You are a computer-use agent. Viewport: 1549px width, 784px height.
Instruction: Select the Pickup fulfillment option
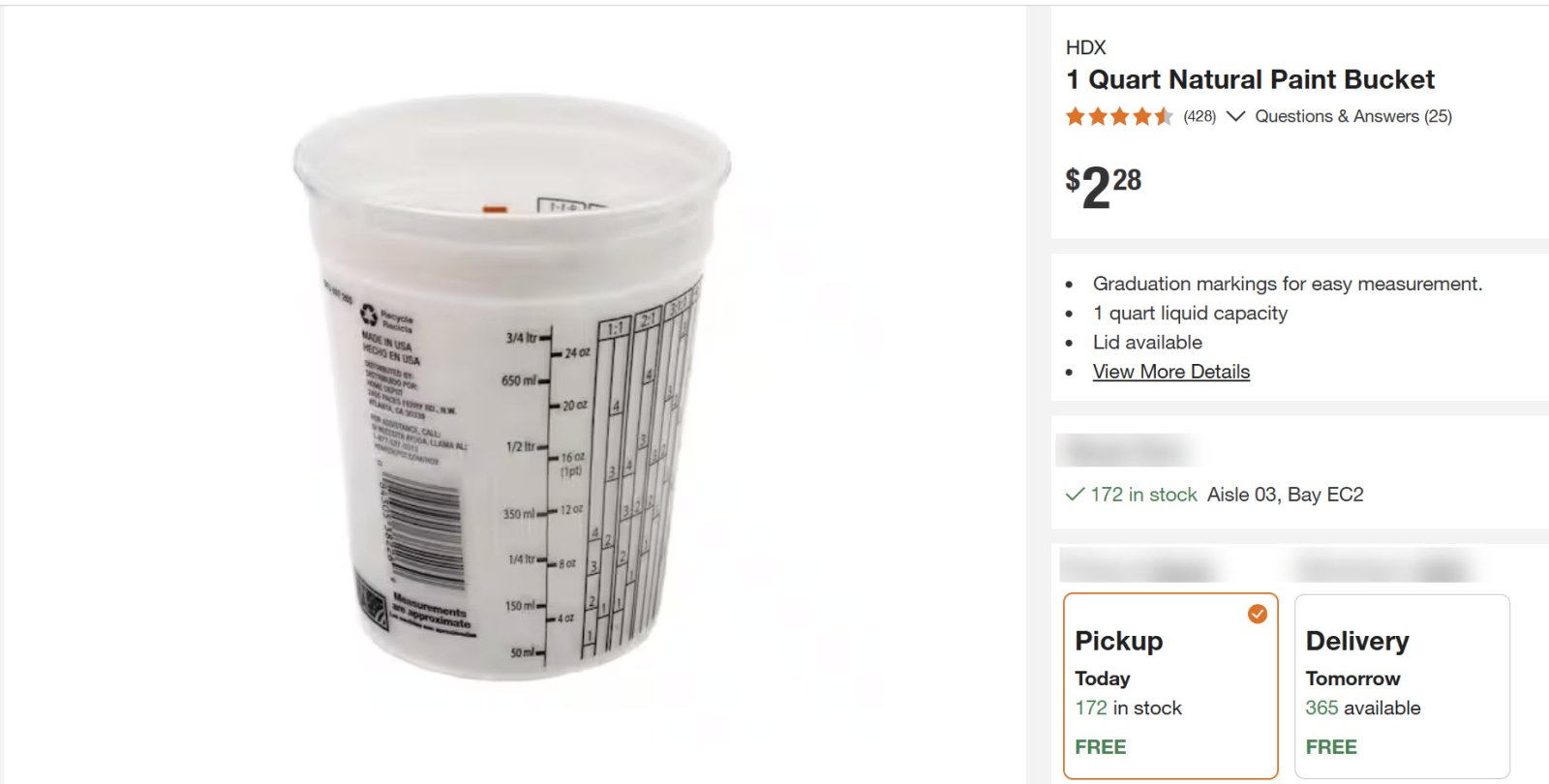(x=1169, y=685)
